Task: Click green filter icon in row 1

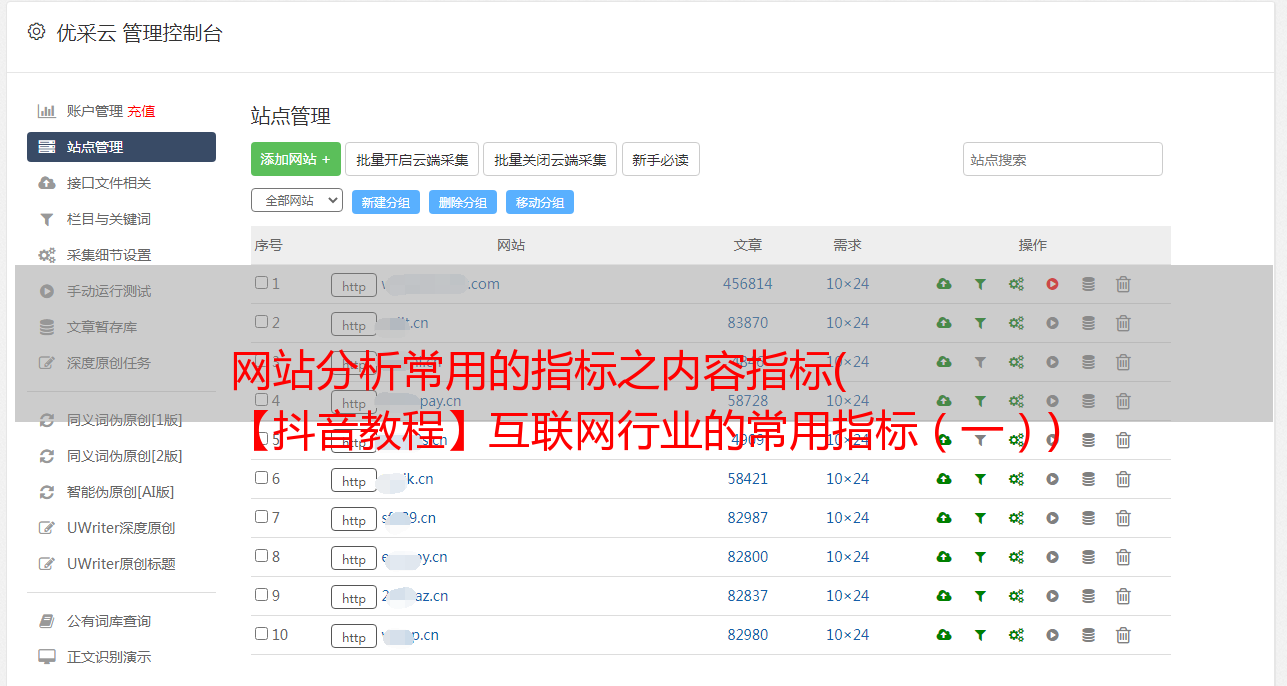Action: tap(980, 284)
